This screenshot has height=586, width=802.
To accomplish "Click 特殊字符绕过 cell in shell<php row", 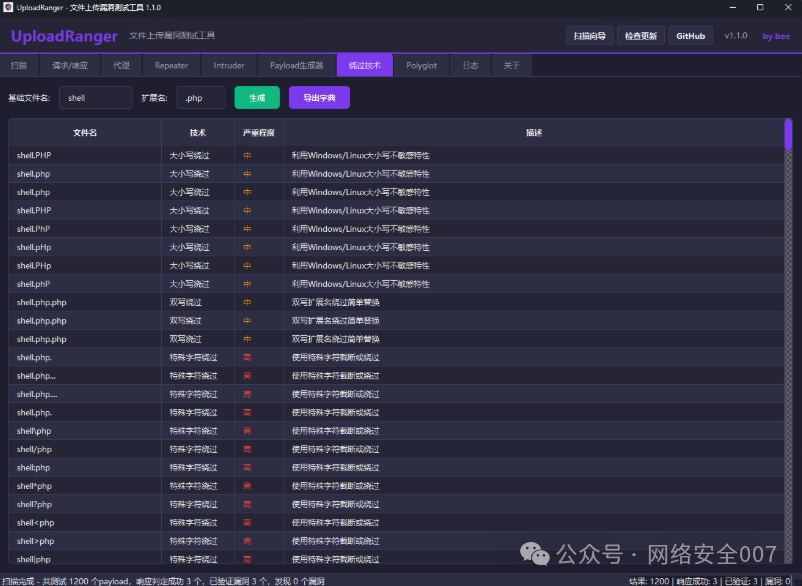I will pyautogui.click(x=198, y=523).
